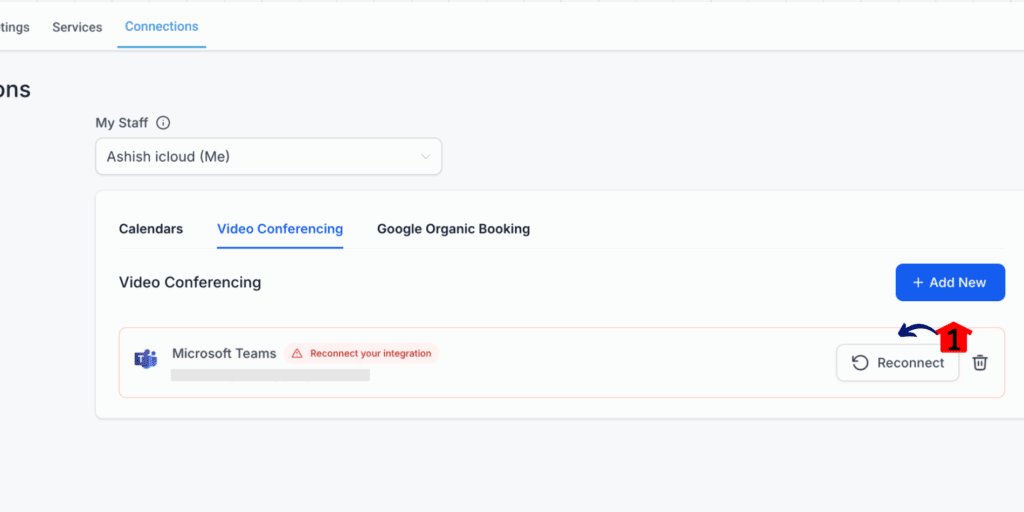Click the plus icon in Add New
This screenshot has height=512, width=1024.
coord(917,283)
